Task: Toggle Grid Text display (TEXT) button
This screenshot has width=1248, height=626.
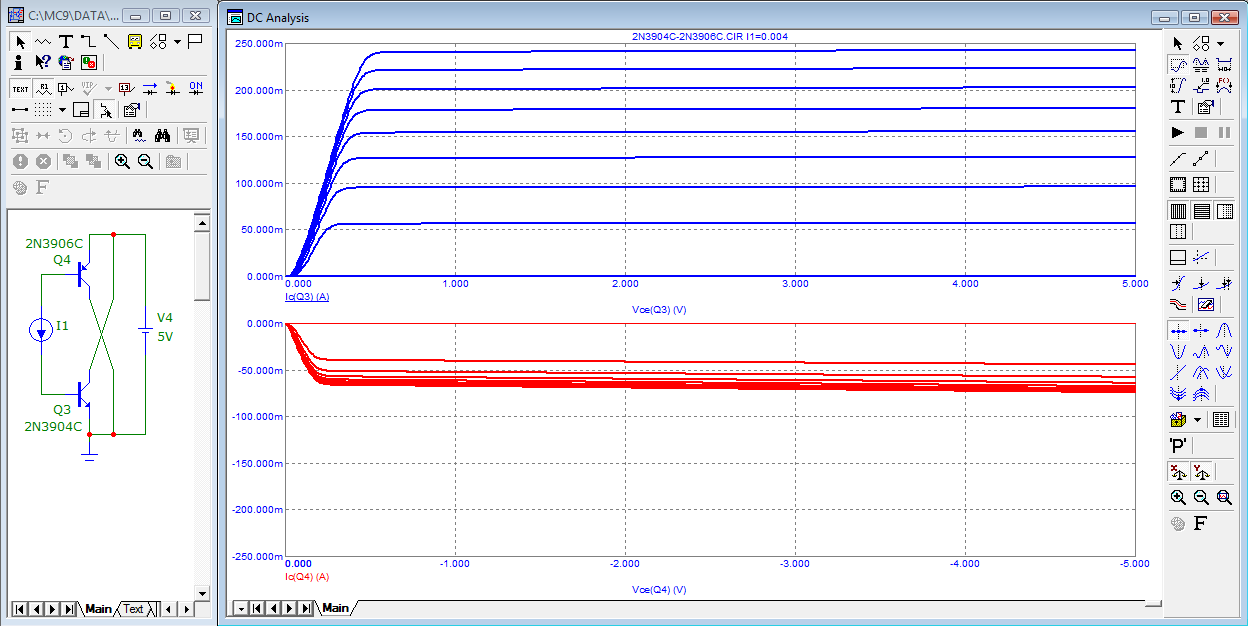Action: (x=20, y=88)
